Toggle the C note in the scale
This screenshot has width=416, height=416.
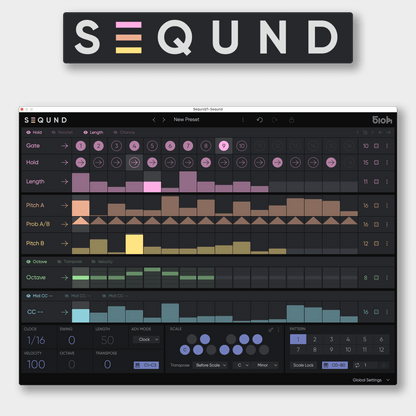(x=185, y=350)
